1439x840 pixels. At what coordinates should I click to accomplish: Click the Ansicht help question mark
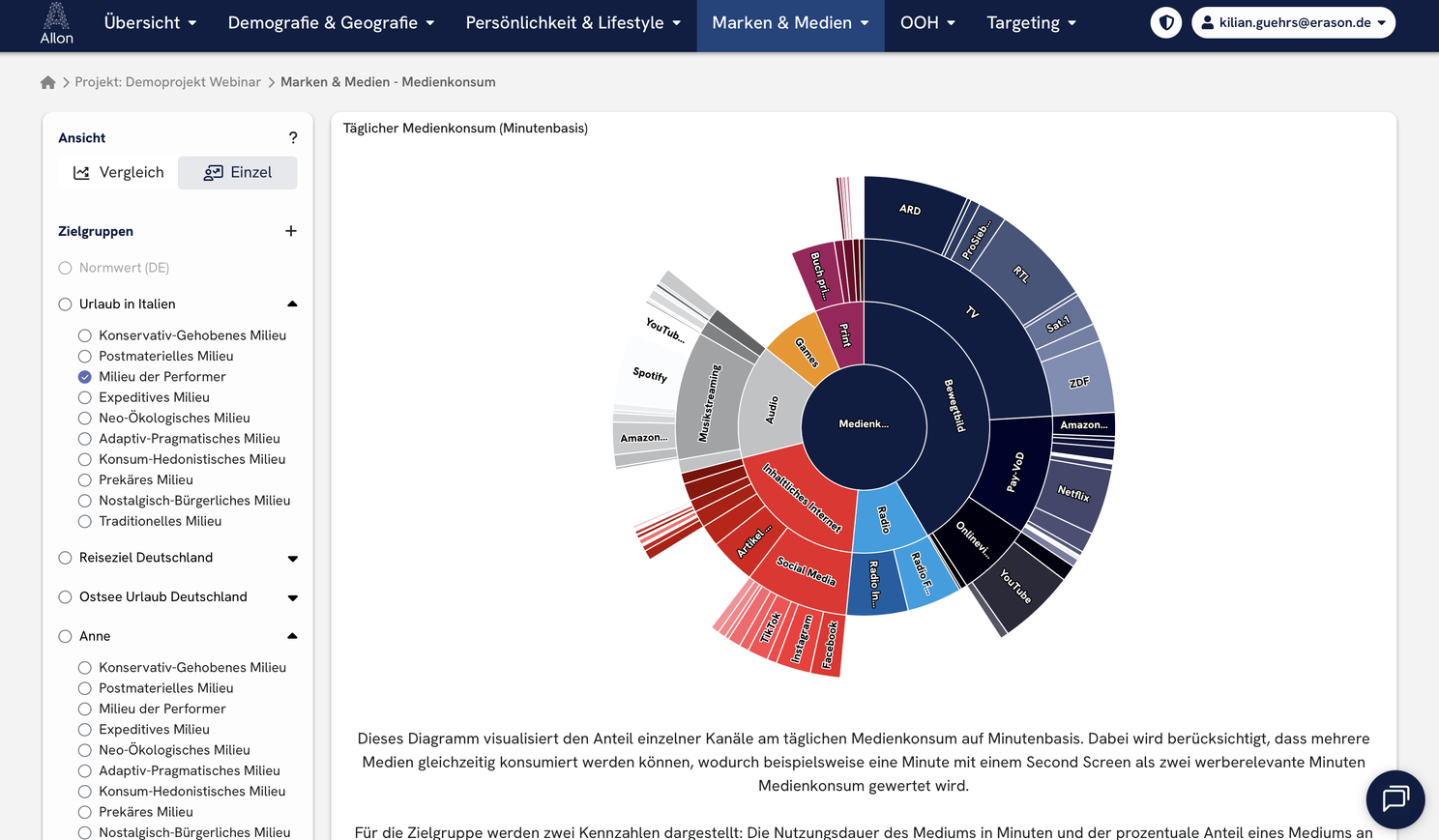tap(293, 138)
